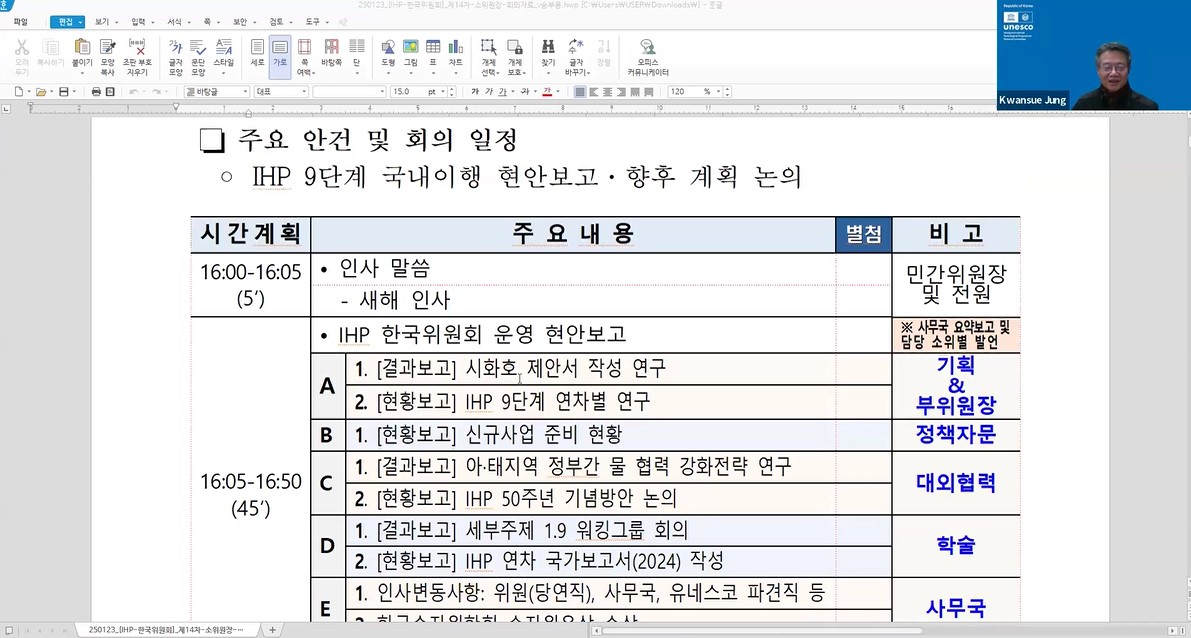Viewport: 1191px width, 638px height.
Task: Insert a chart with 차트 icon
Action: tap(455, 57)
